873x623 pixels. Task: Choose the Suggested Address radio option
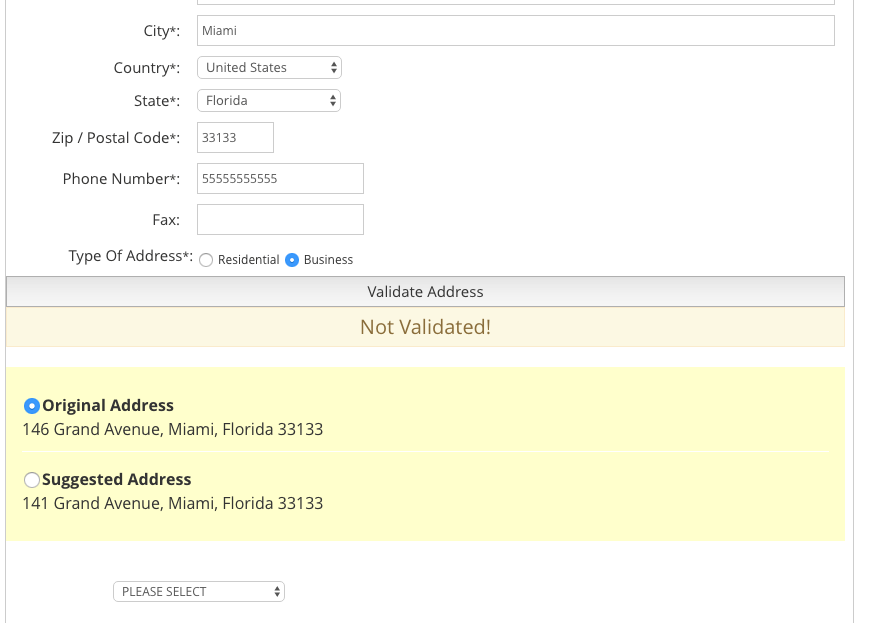[32, 479]
